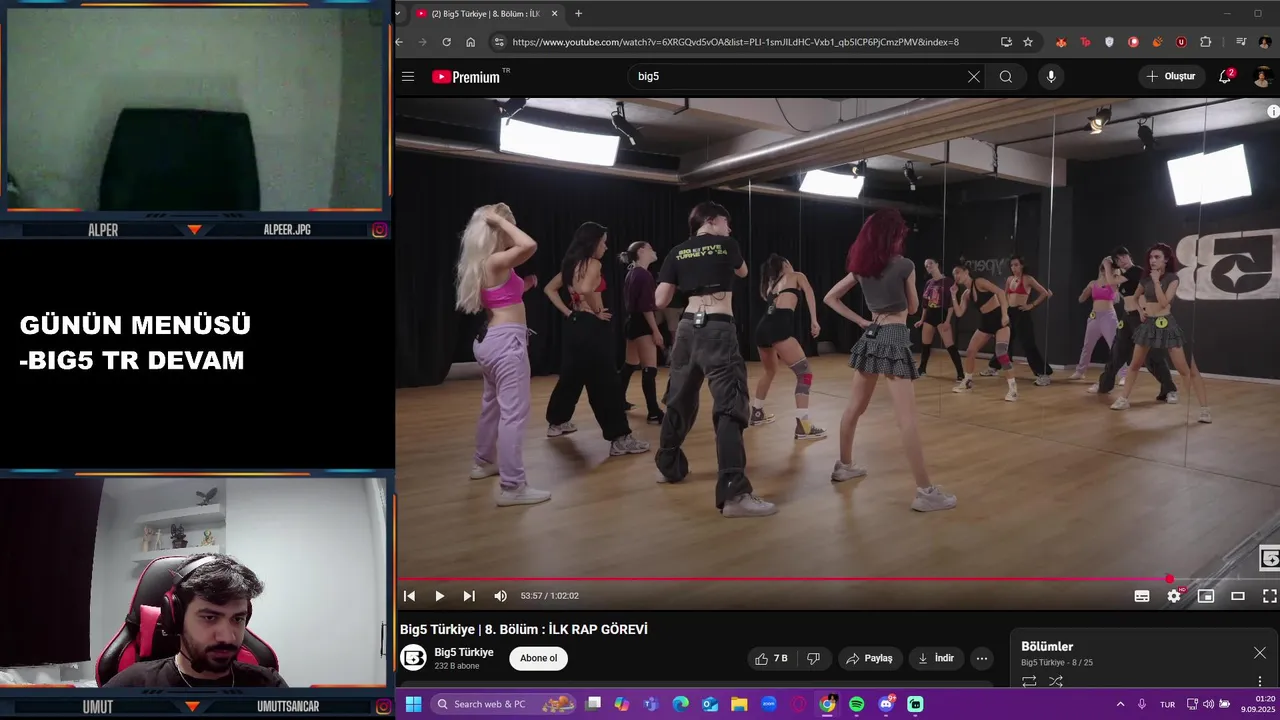Click taskbar Search web & PC box
Screen dimensions: 1280x720
click(x=505, y=704)
